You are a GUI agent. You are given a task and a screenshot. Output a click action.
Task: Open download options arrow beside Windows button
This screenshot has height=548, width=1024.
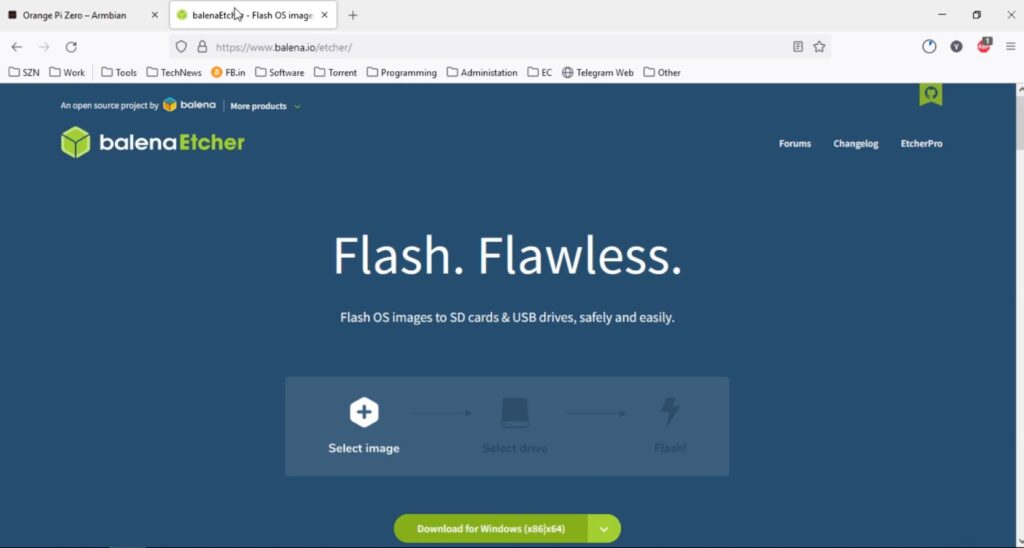tap(604, 529)
